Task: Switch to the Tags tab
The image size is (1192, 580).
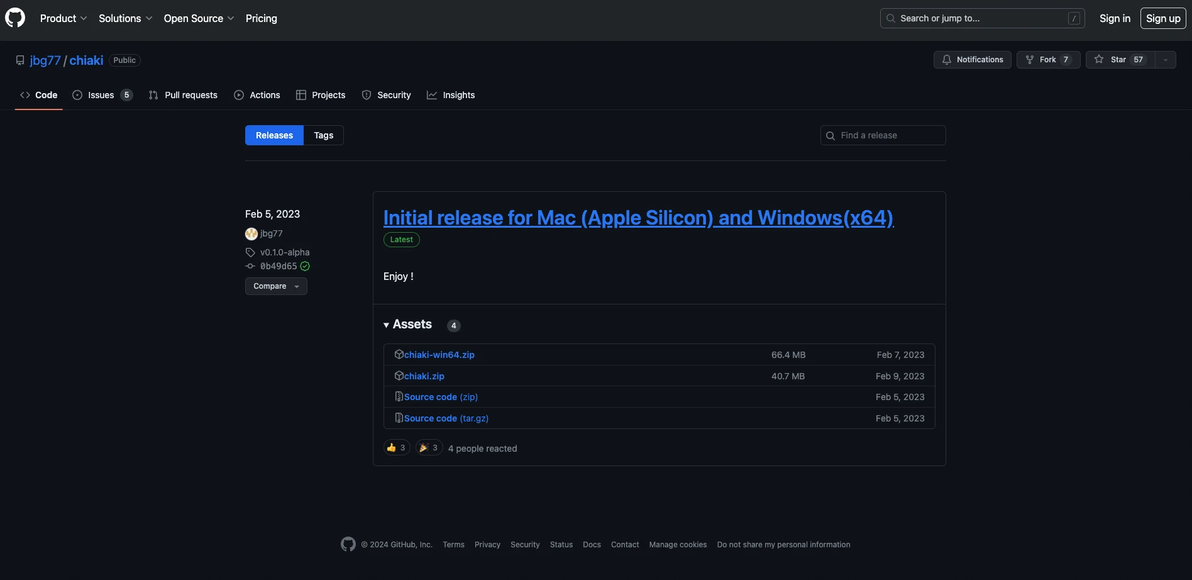Action: coord(323,135)
